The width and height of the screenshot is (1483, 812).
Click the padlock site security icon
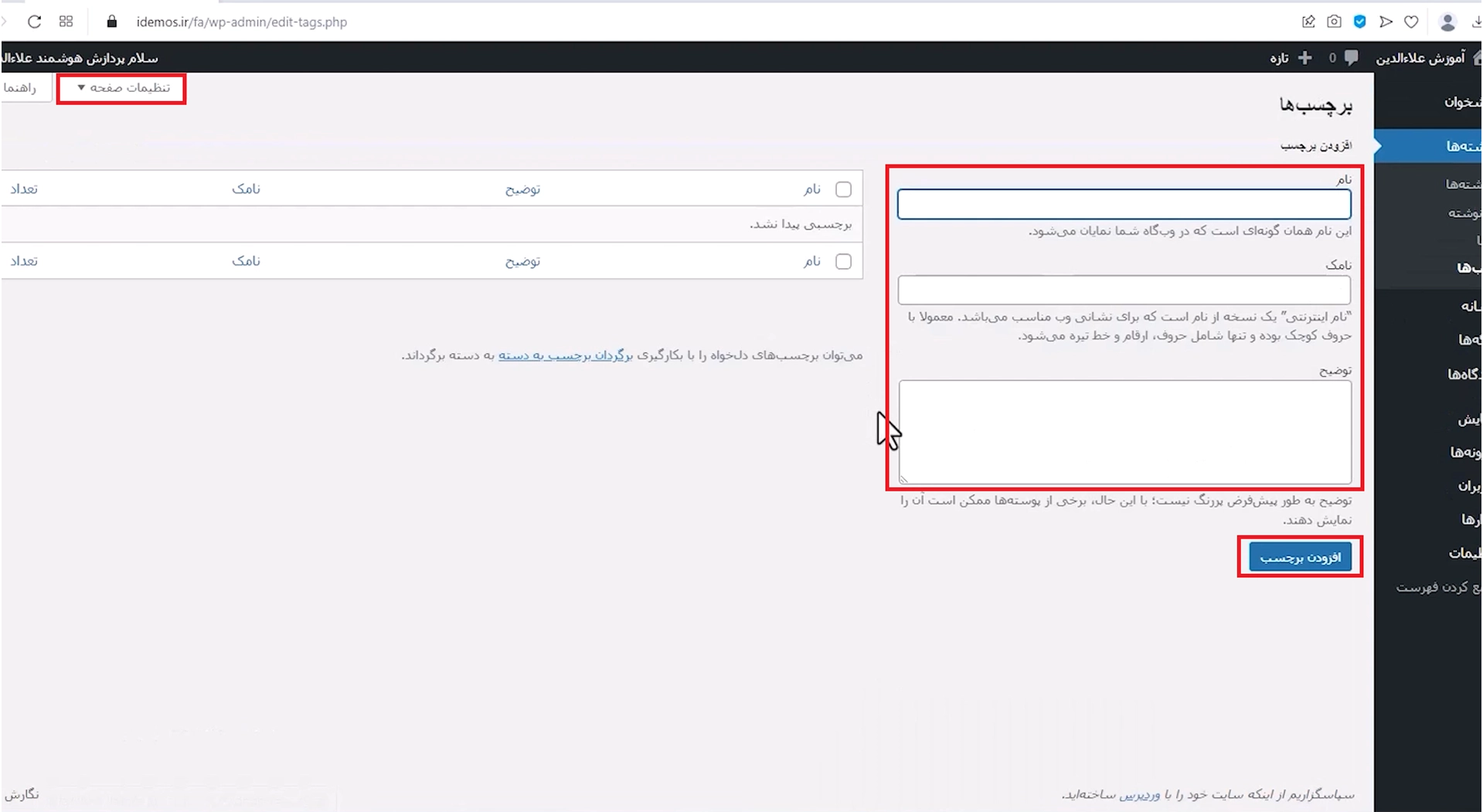[x=112, y=22]
